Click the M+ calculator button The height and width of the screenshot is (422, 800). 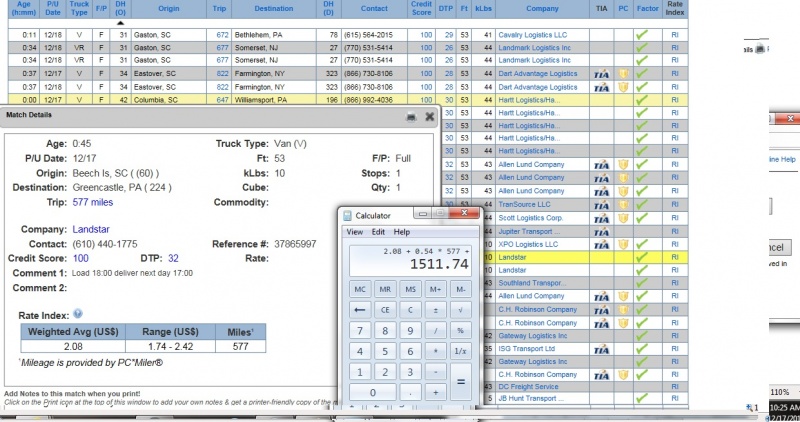[x=435, y=289]
